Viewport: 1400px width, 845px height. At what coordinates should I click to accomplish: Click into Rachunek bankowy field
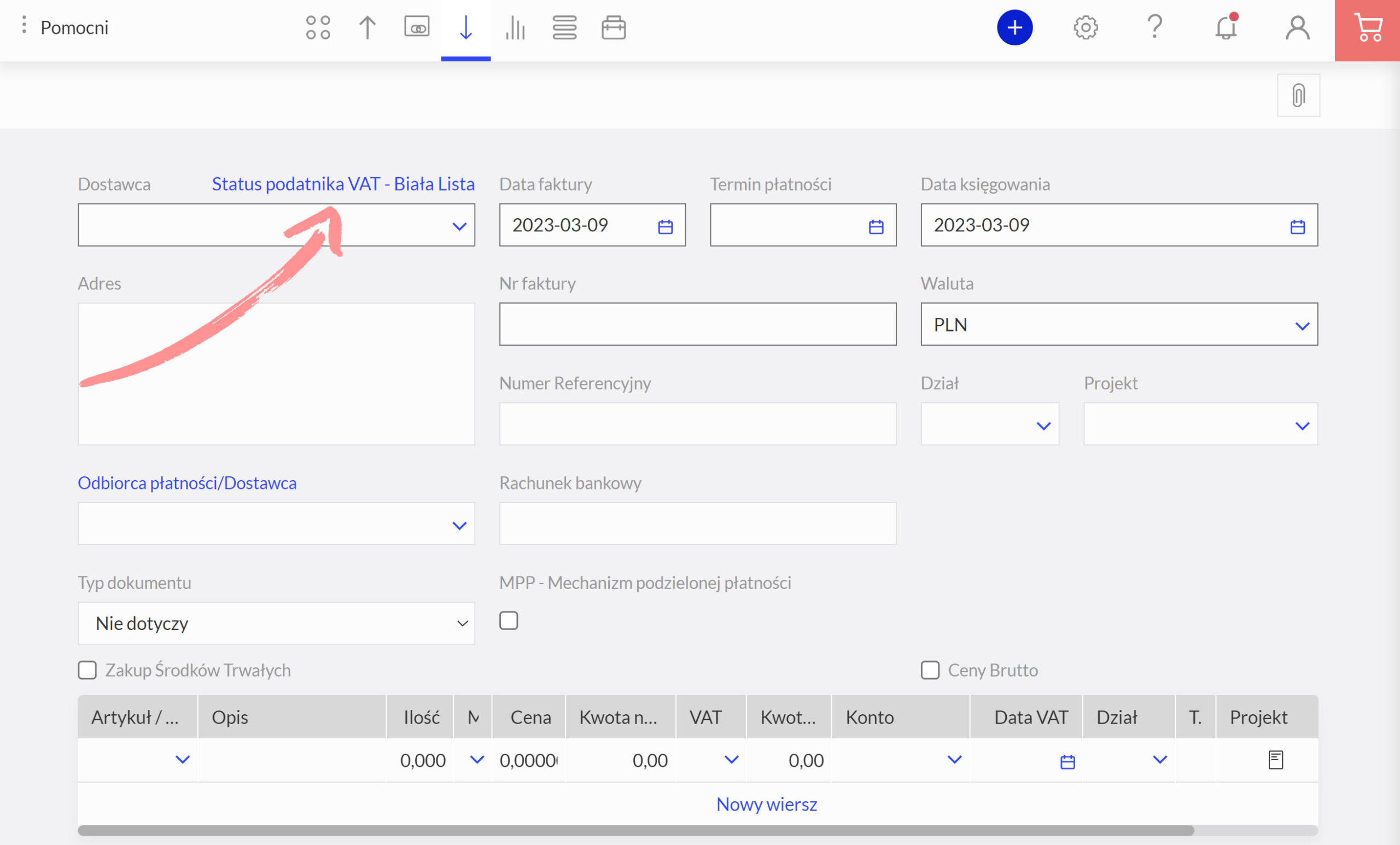click(x=698, y=523)
